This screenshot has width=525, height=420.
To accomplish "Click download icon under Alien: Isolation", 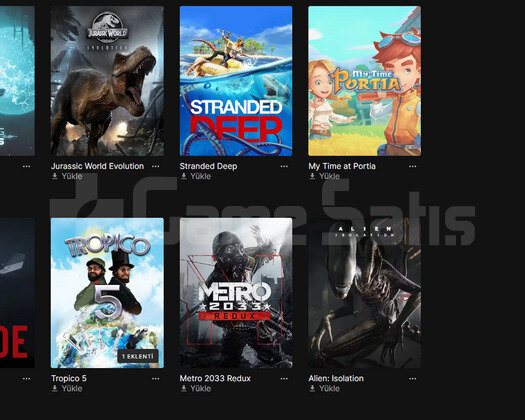I will coord(312,389).
